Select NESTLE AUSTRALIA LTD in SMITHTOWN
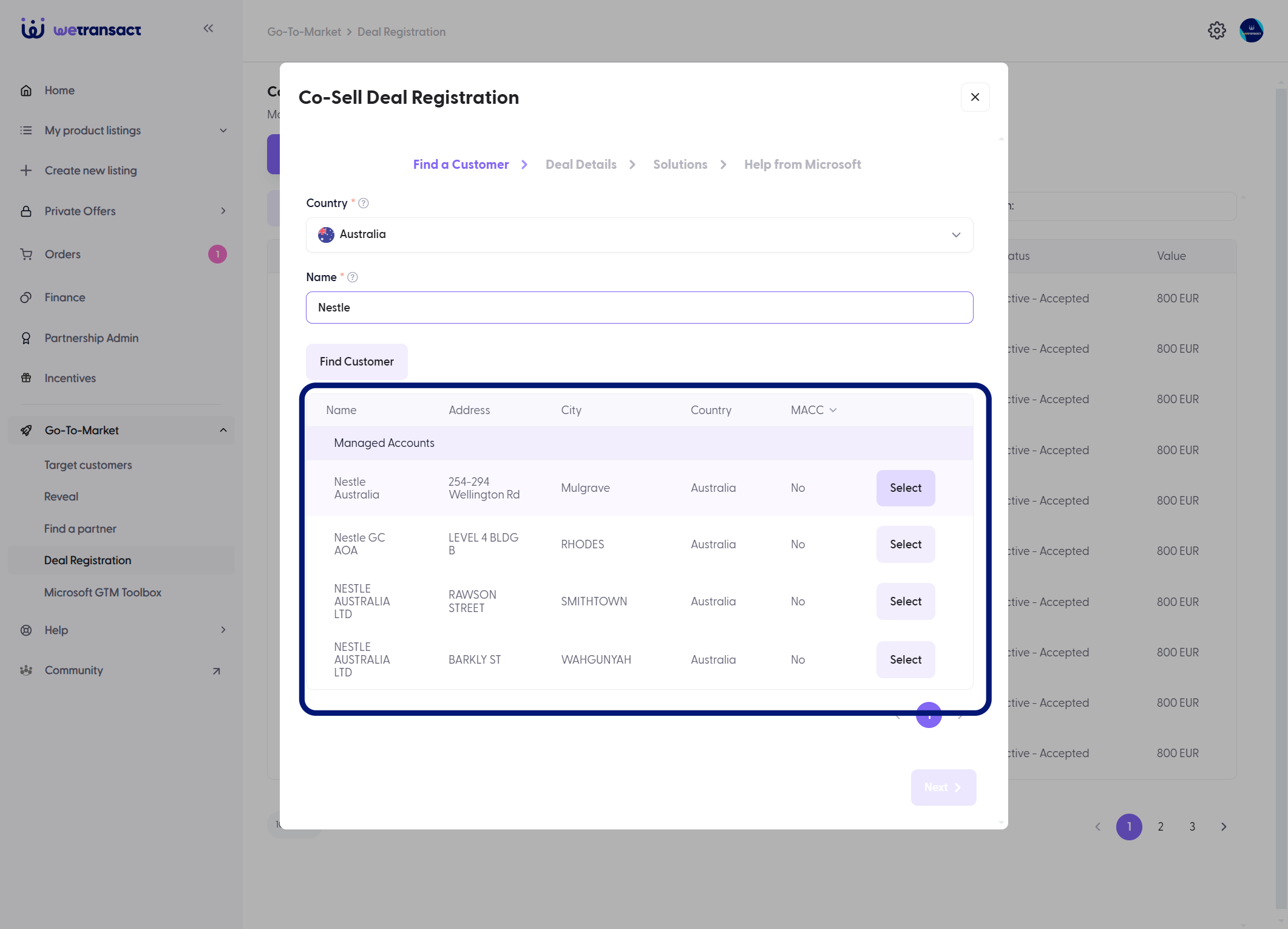 tap(905, 602)
